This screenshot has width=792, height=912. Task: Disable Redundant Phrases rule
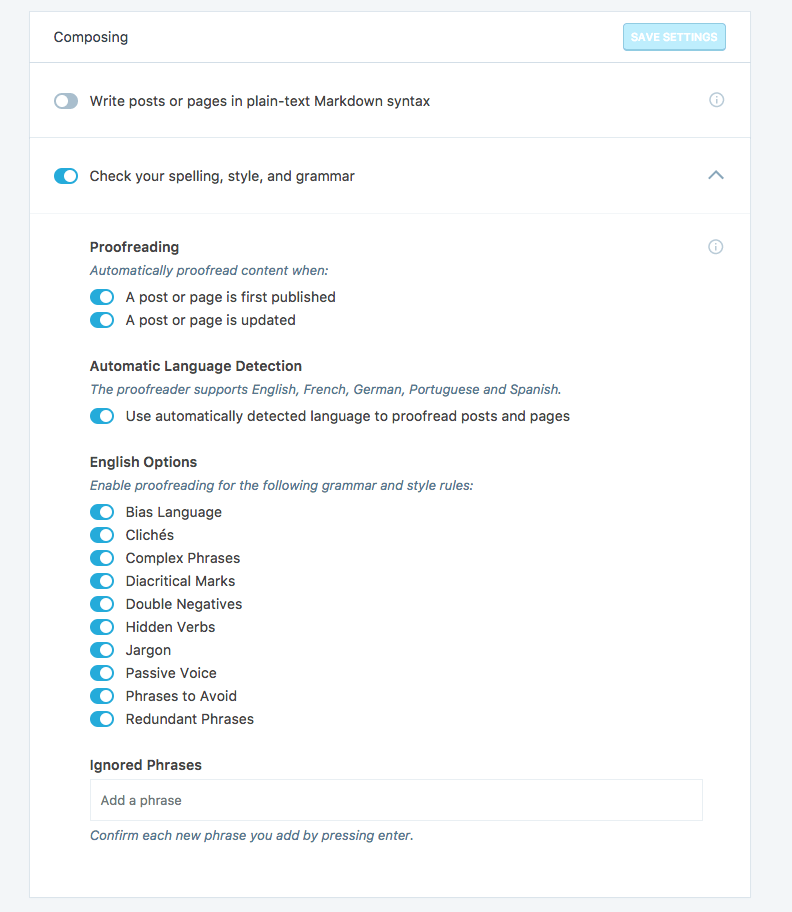[x=102, y=719]
